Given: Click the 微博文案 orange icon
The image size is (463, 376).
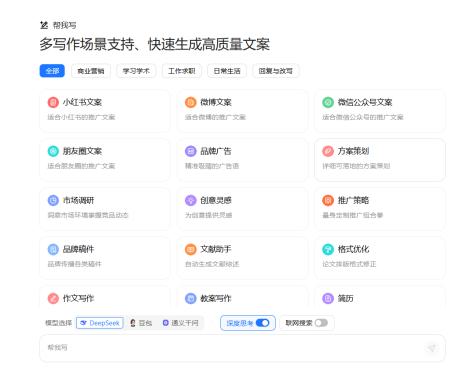Looking at the screenshot, I should point(190,102).
